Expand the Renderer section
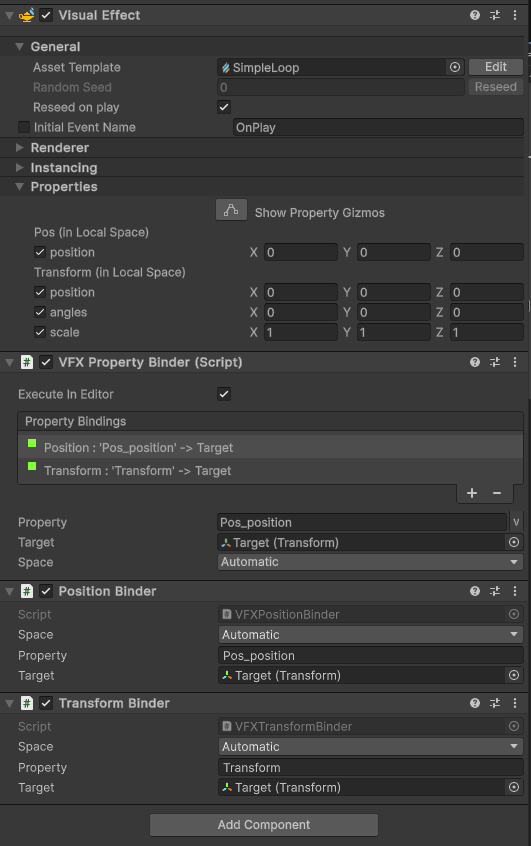The image size is (531, 846). (x=19, y=147)
